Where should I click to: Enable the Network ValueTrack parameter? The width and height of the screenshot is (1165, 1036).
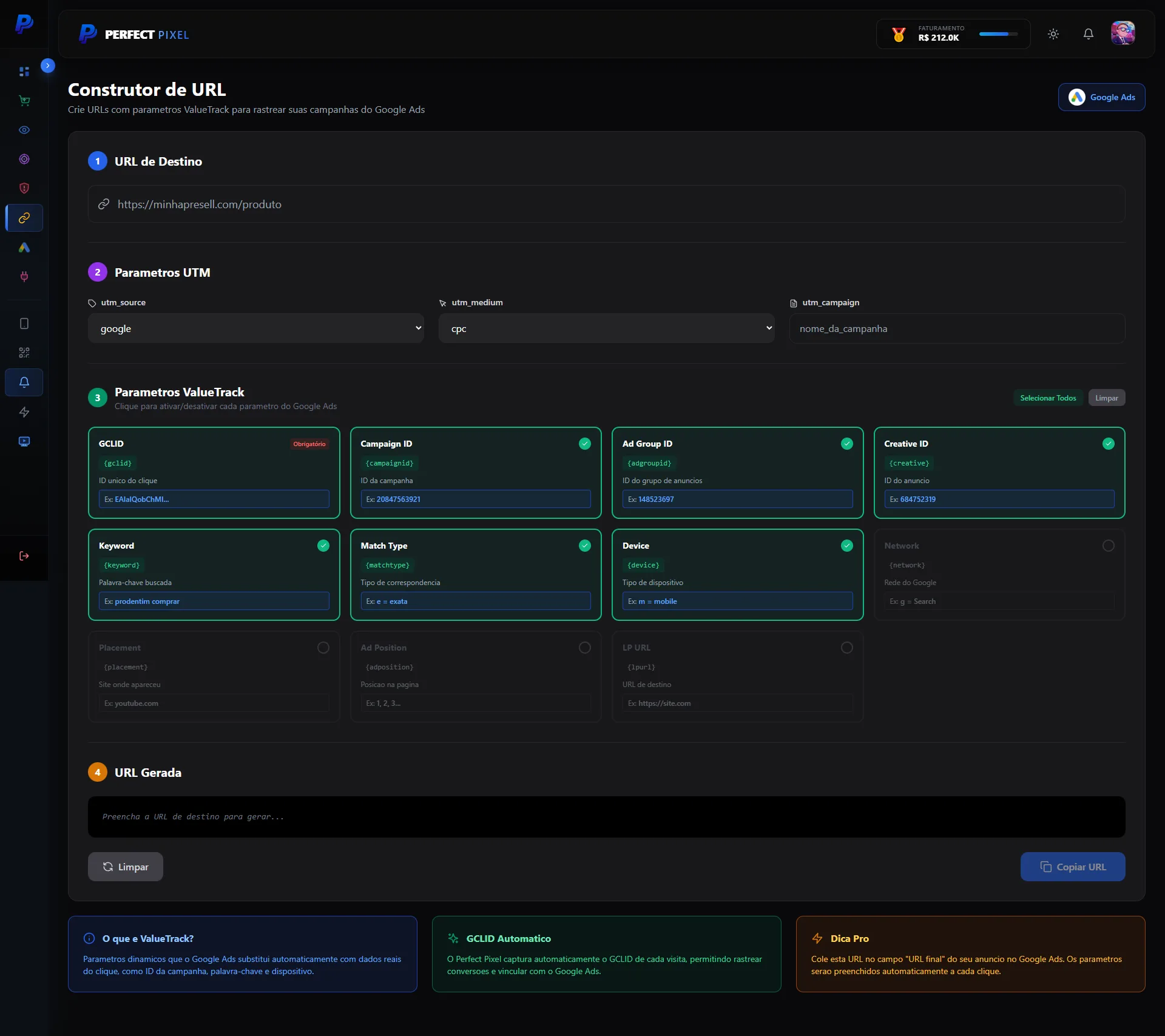tap(1108, 546)
